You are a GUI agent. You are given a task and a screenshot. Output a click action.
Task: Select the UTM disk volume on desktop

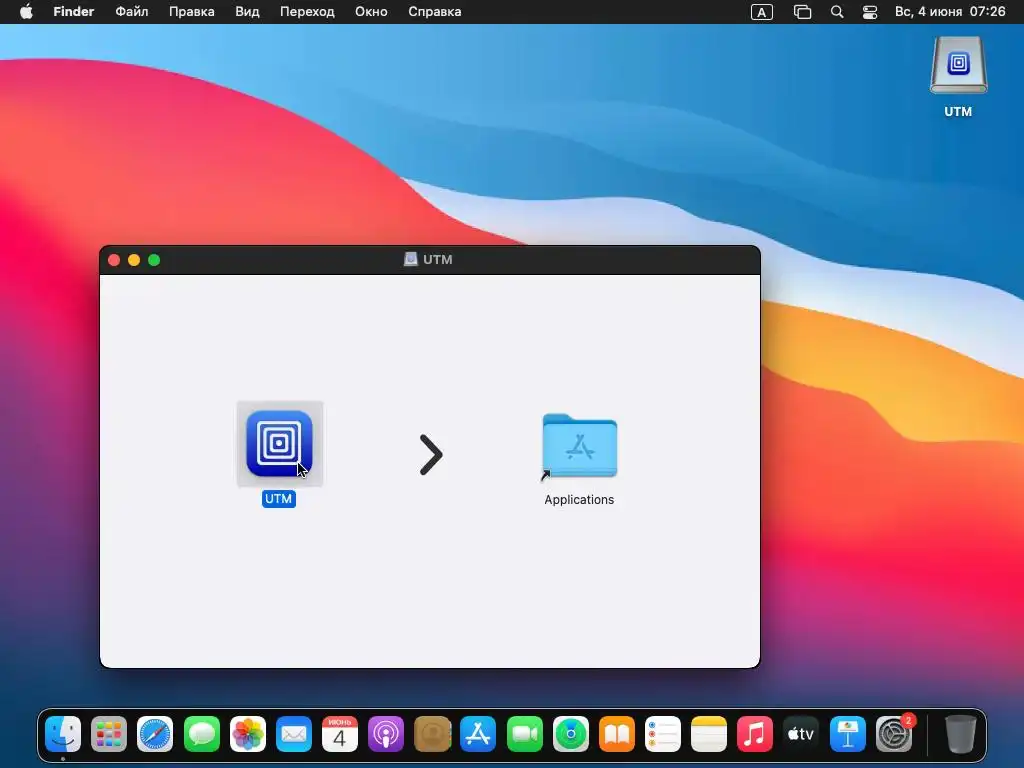click(958, 65)
